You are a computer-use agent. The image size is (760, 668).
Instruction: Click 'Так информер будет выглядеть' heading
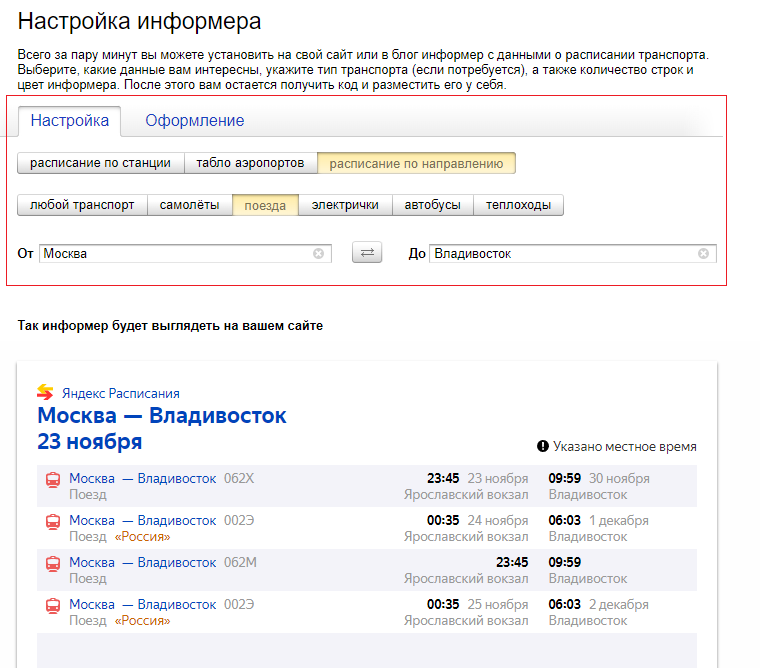pyautogui.click(x=170, y=326)
